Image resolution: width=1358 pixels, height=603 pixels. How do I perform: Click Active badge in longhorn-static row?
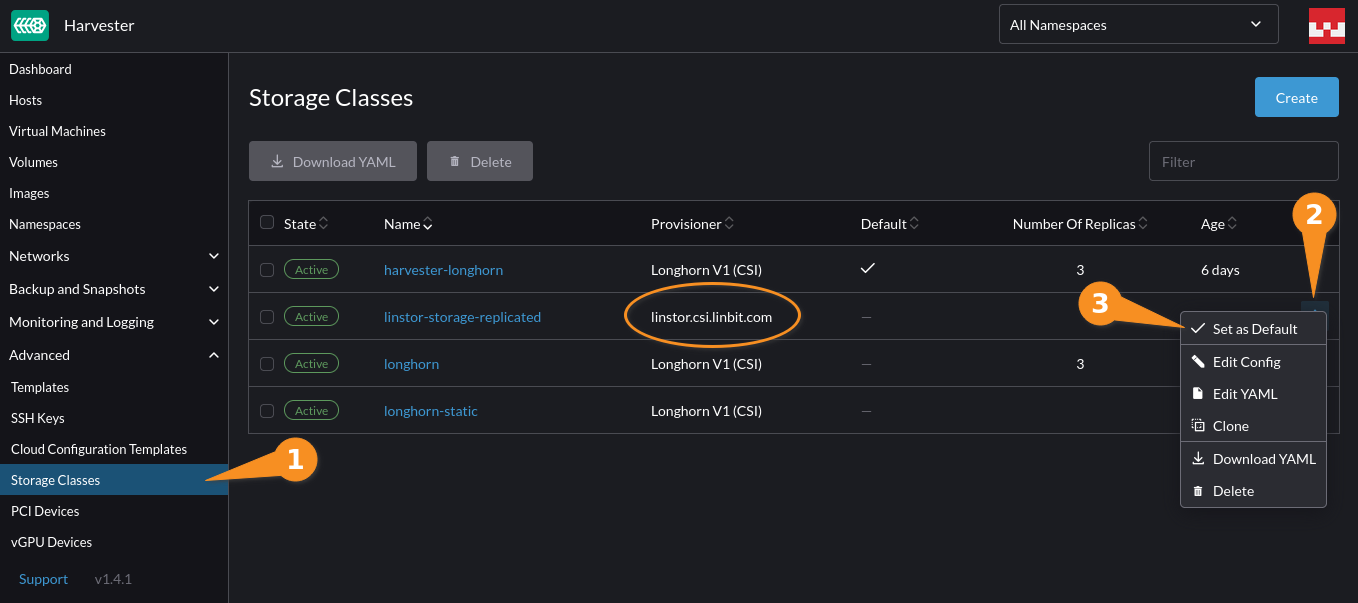click(311, 411)
